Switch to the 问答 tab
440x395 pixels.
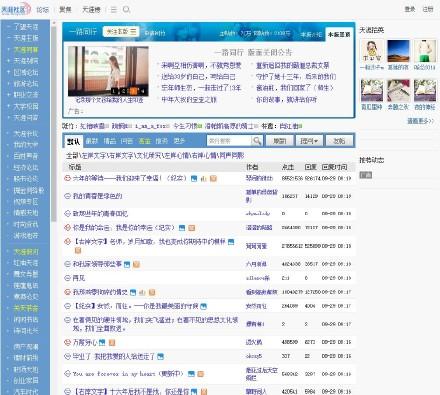coord(127,141)
